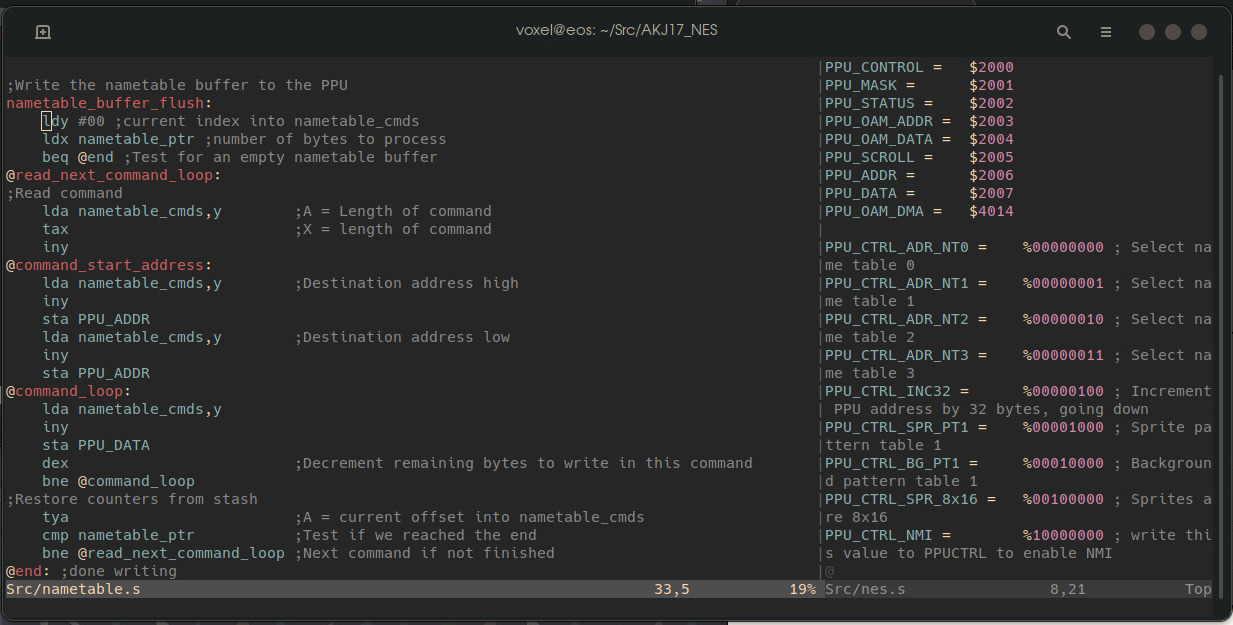Click the top comment about writing nametable buffer

[x=177, y=85]
